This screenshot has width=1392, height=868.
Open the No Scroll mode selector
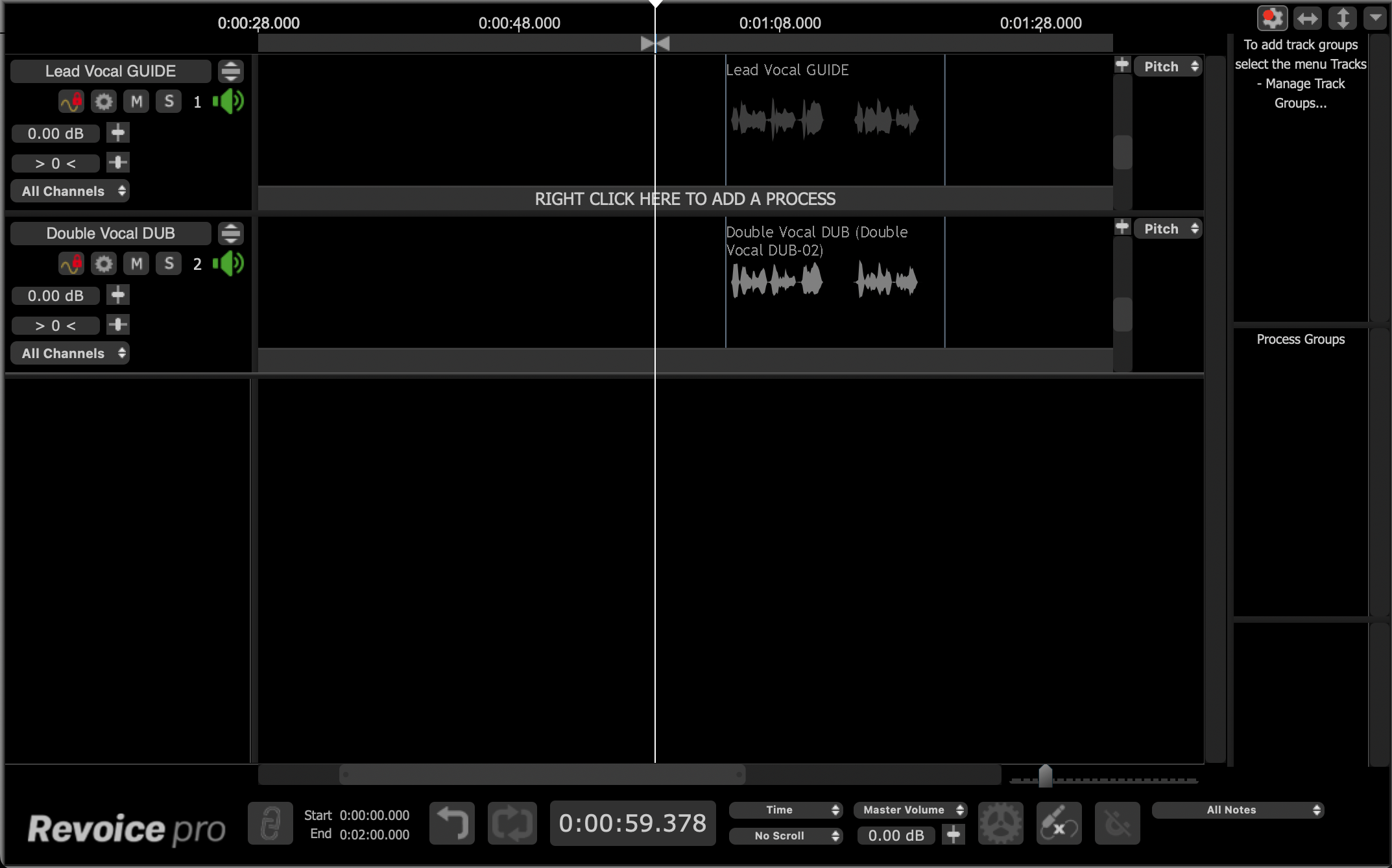[786, 836]
